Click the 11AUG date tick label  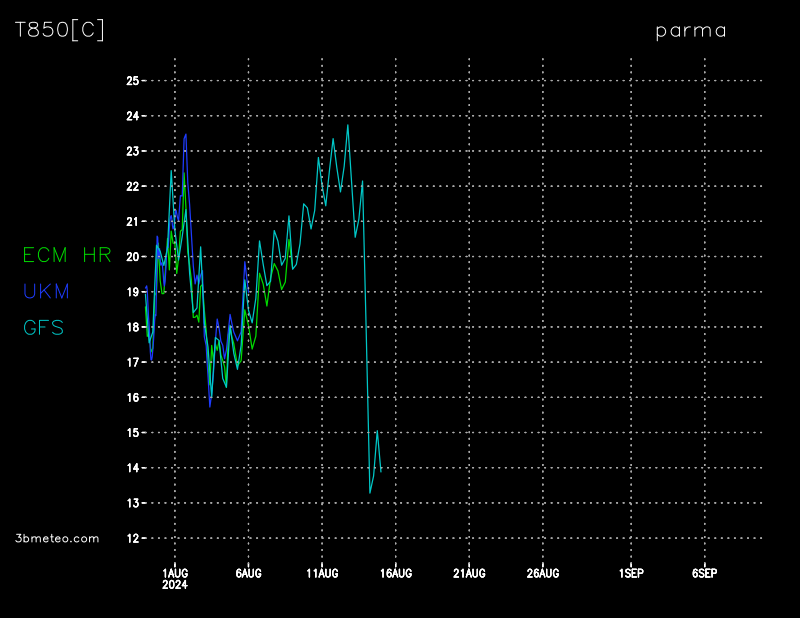(322, 573)
